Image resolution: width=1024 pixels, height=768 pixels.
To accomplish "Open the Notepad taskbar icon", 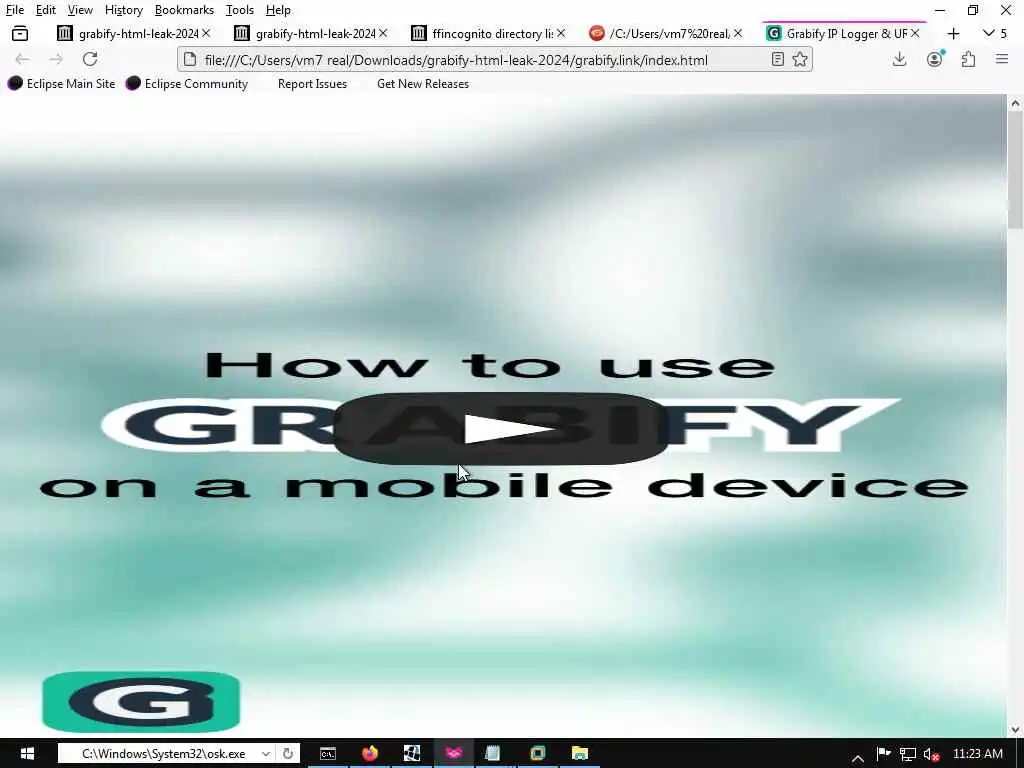I will 493,754.
